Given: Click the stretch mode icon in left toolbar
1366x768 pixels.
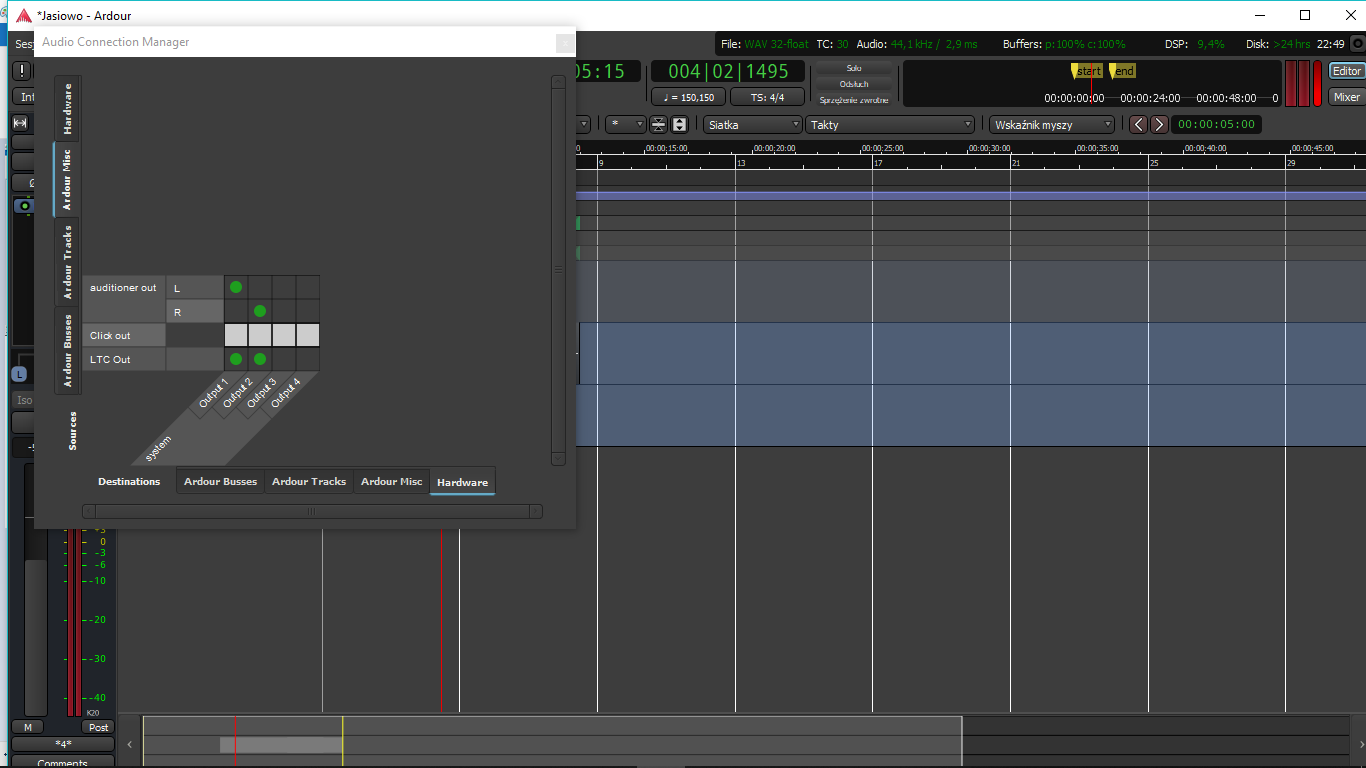Looking at the screenshot, I should coord(21,123).
